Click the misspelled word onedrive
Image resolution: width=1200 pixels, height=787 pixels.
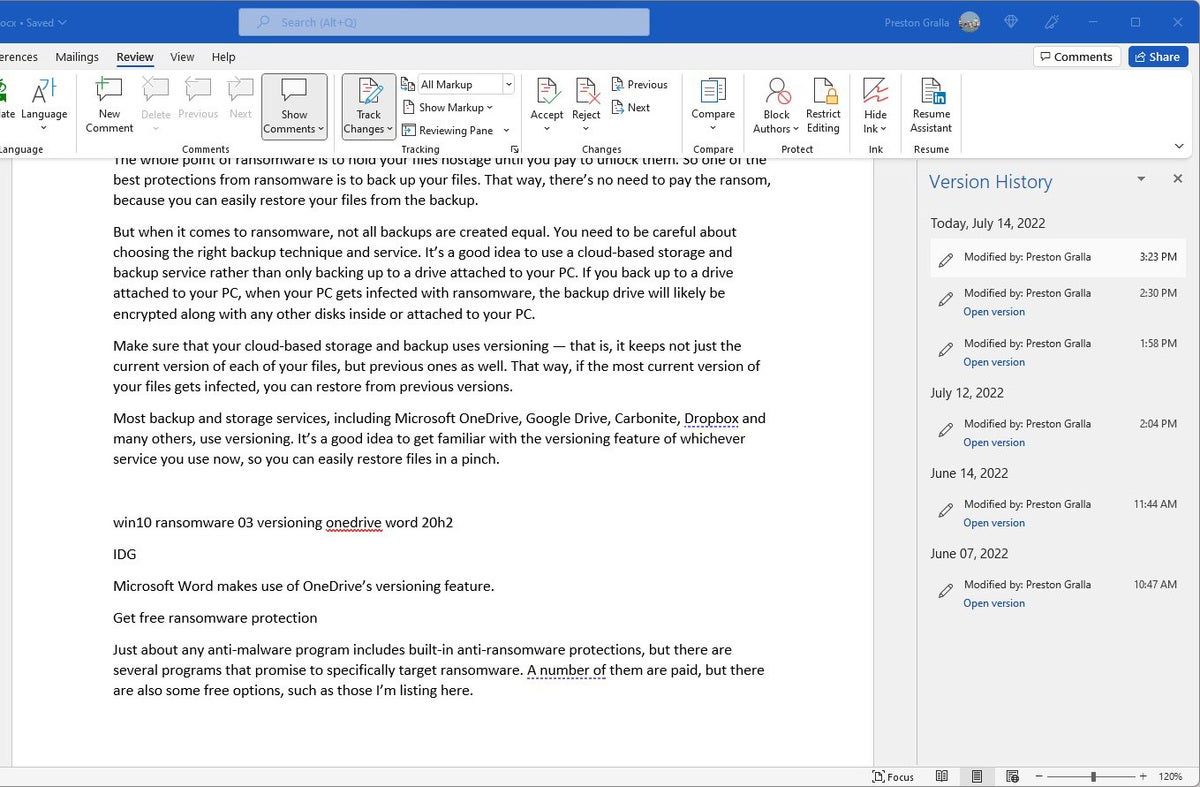354,522
